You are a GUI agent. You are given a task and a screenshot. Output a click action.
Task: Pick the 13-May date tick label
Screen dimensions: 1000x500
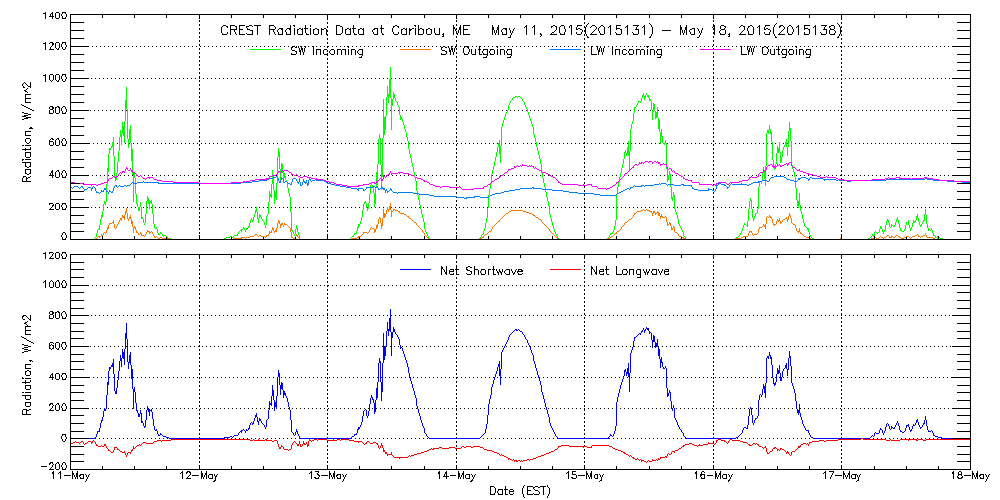click(x=328, y=476)
